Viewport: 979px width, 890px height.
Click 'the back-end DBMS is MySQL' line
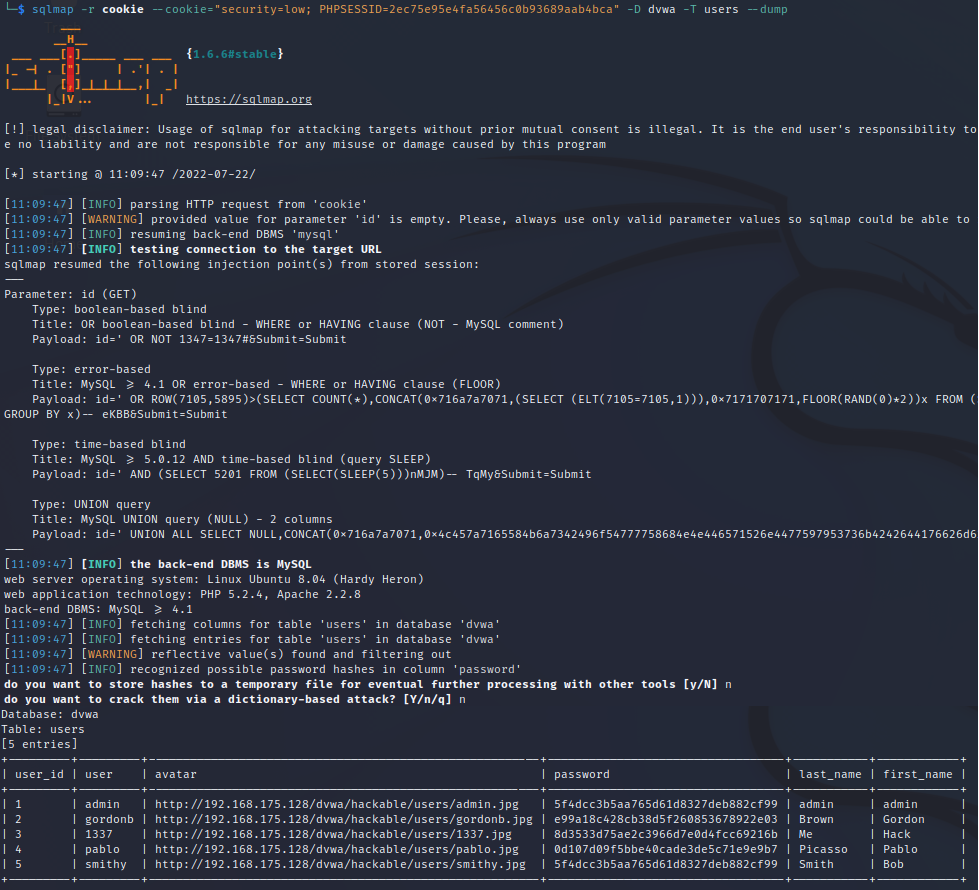(158, 564)
